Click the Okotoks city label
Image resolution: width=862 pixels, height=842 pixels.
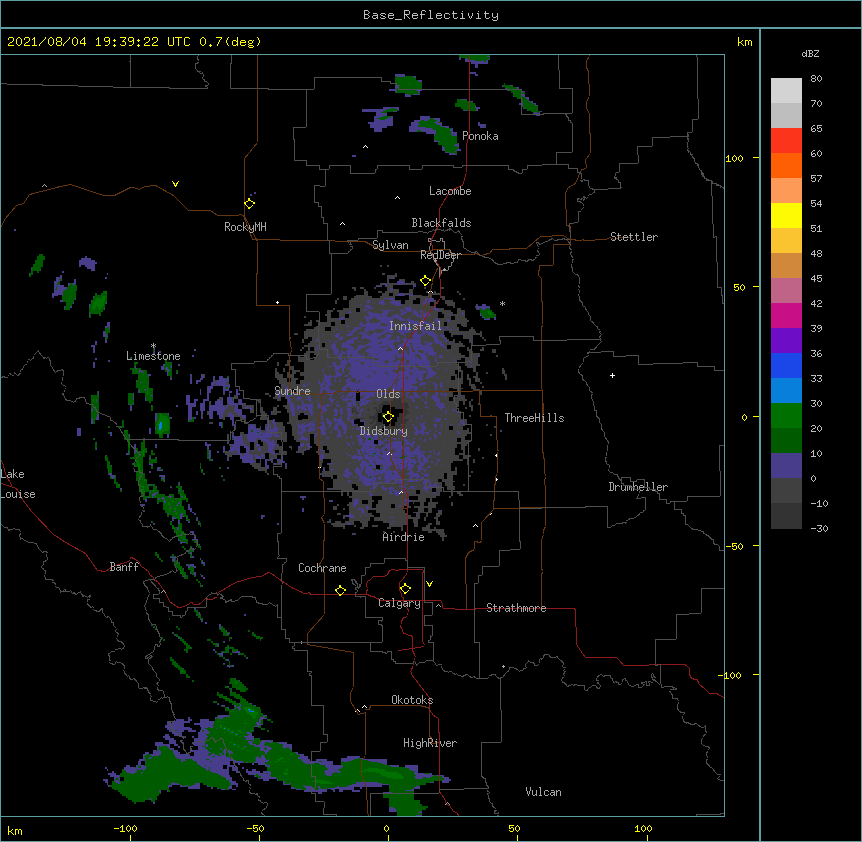click(x=412, y=700)
